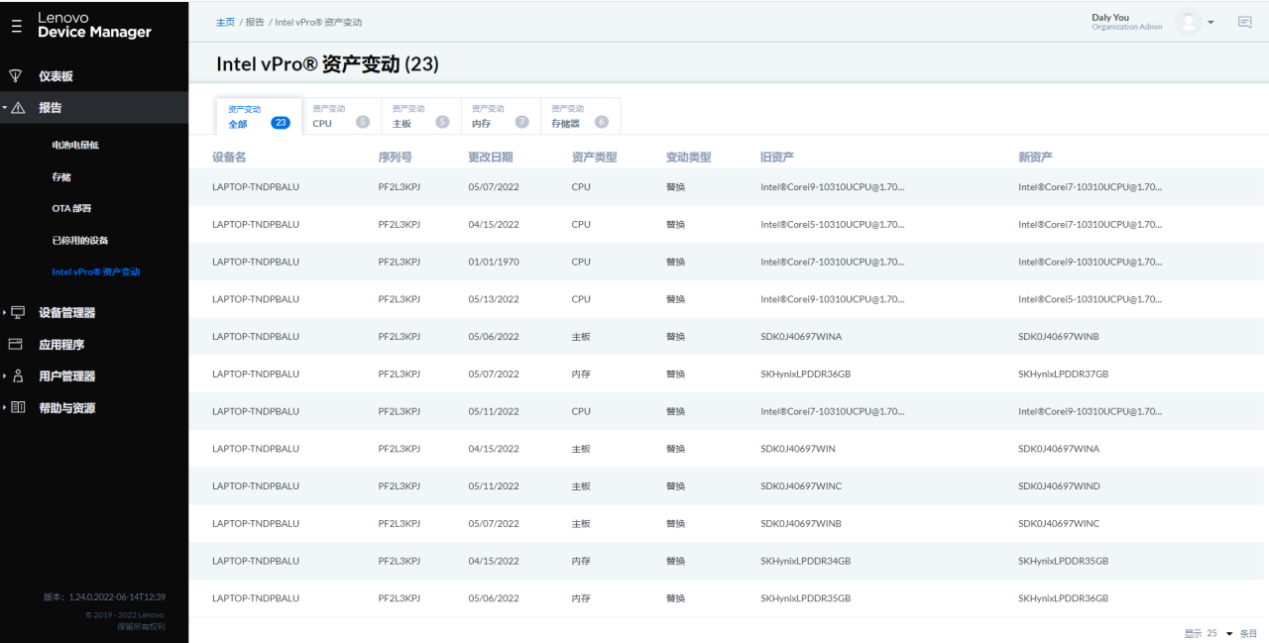Sort by the 设备名 column header
The image size is (1269, 643).
229,157
